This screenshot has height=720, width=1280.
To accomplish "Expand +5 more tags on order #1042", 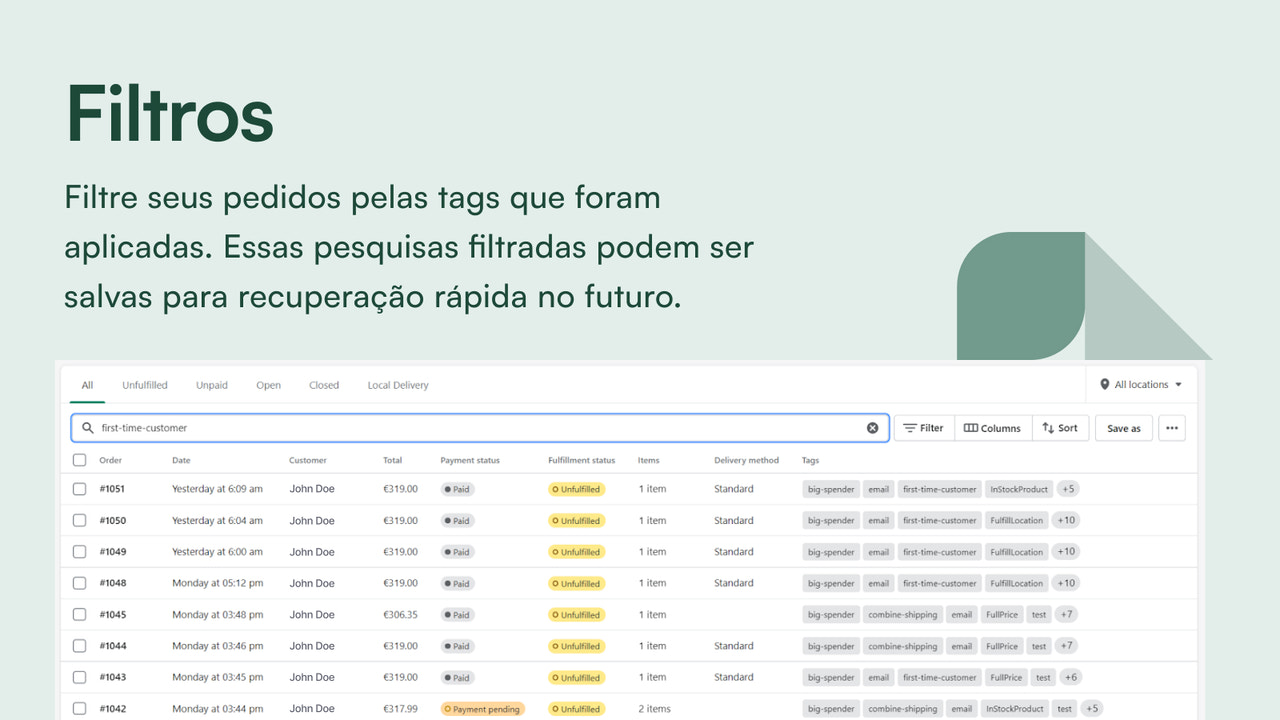I will (1091, 708).
